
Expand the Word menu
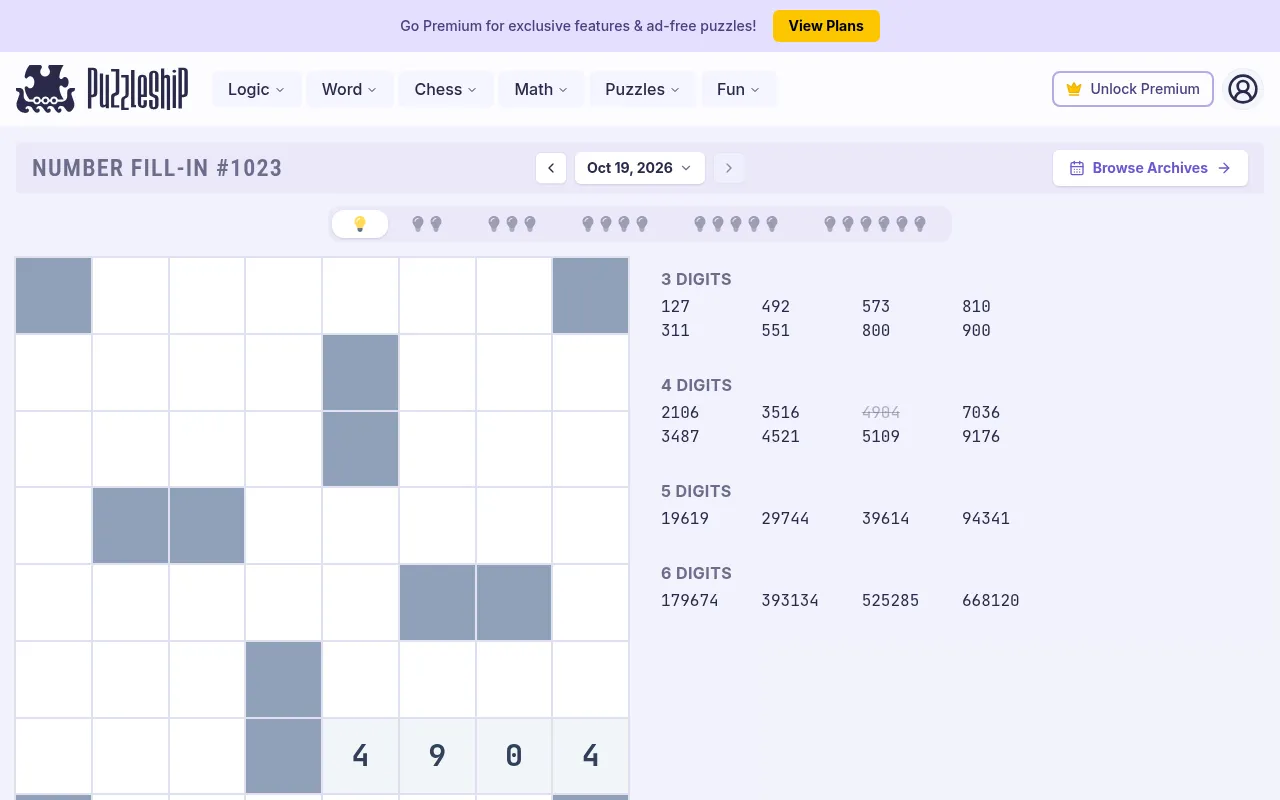350,89
